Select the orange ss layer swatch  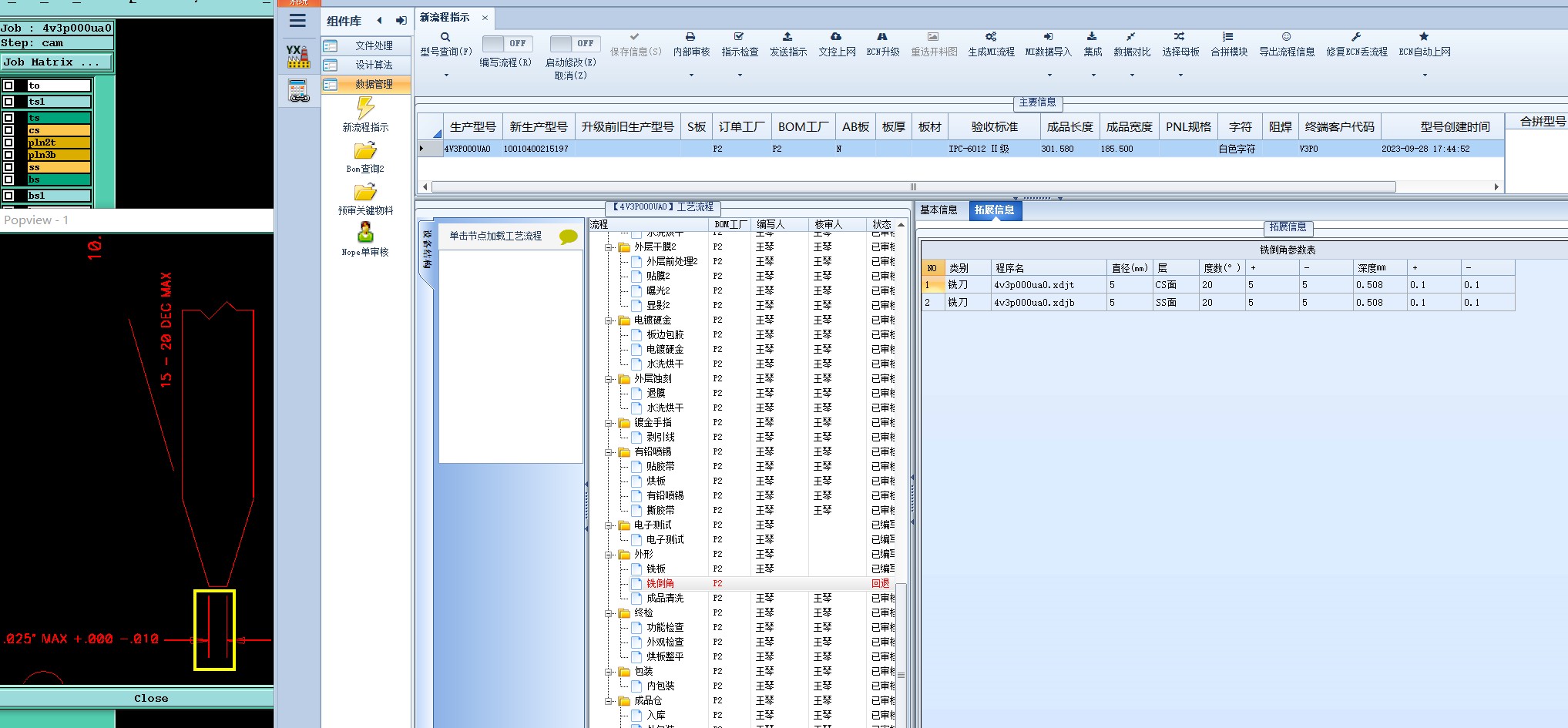[59, 167]
